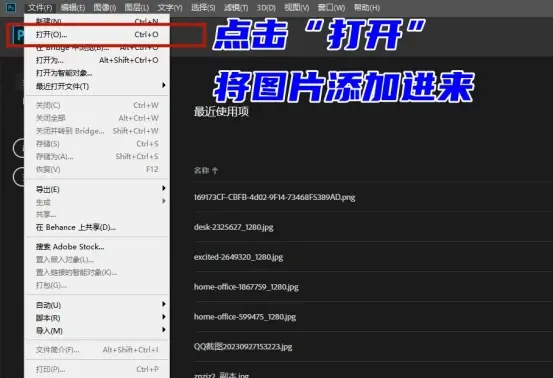
Task: Open the 帮助(H) menu
Action: [x=367, y=7]
